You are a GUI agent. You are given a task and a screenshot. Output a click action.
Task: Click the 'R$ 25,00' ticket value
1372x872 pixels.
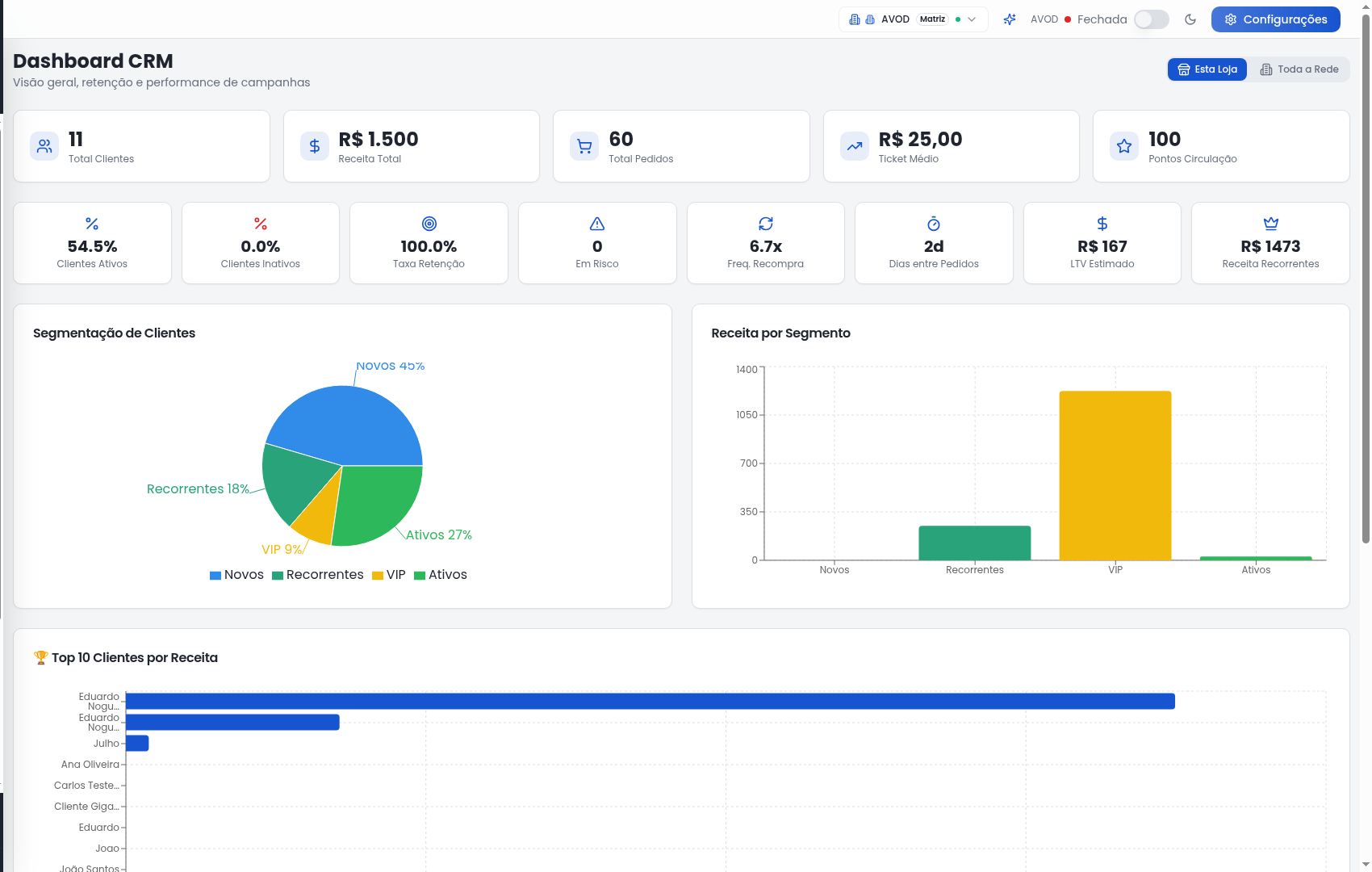[920, 139]
